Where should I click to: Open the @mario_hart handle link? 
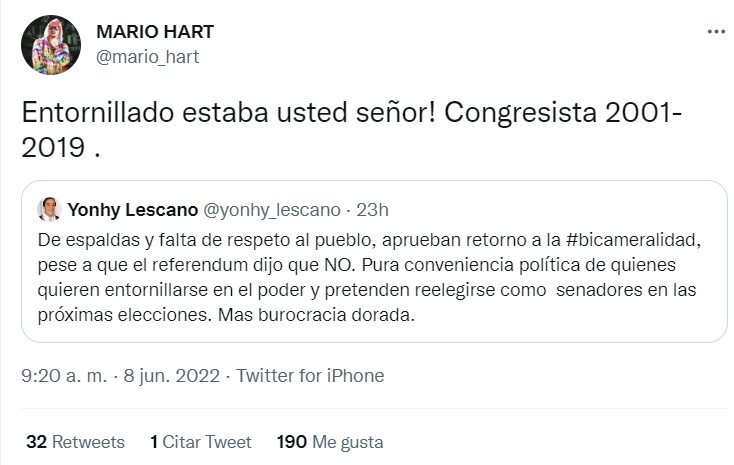coord(147,57)
